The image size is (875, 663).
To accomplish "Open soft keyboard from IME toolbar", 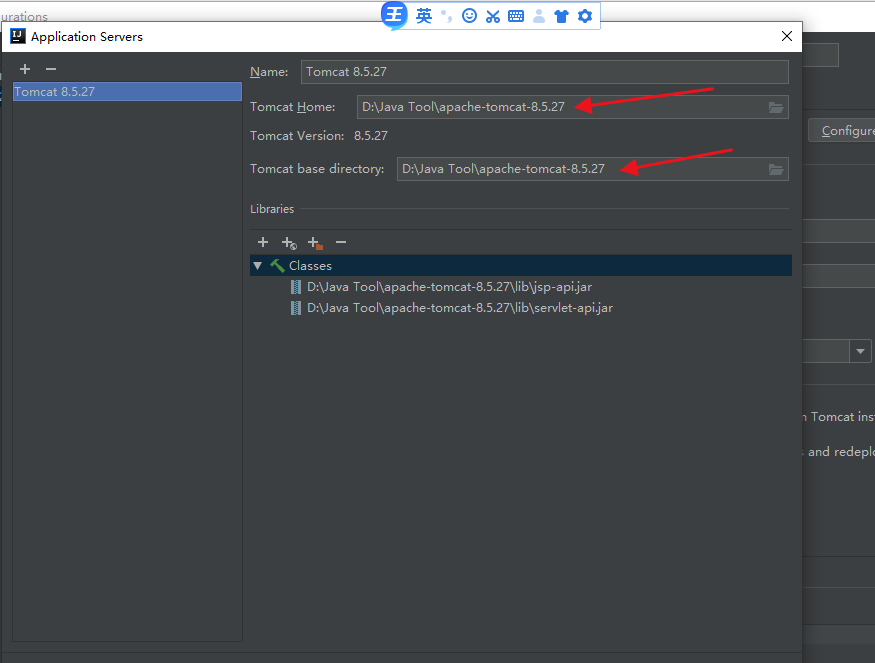I will click(516, 16).
